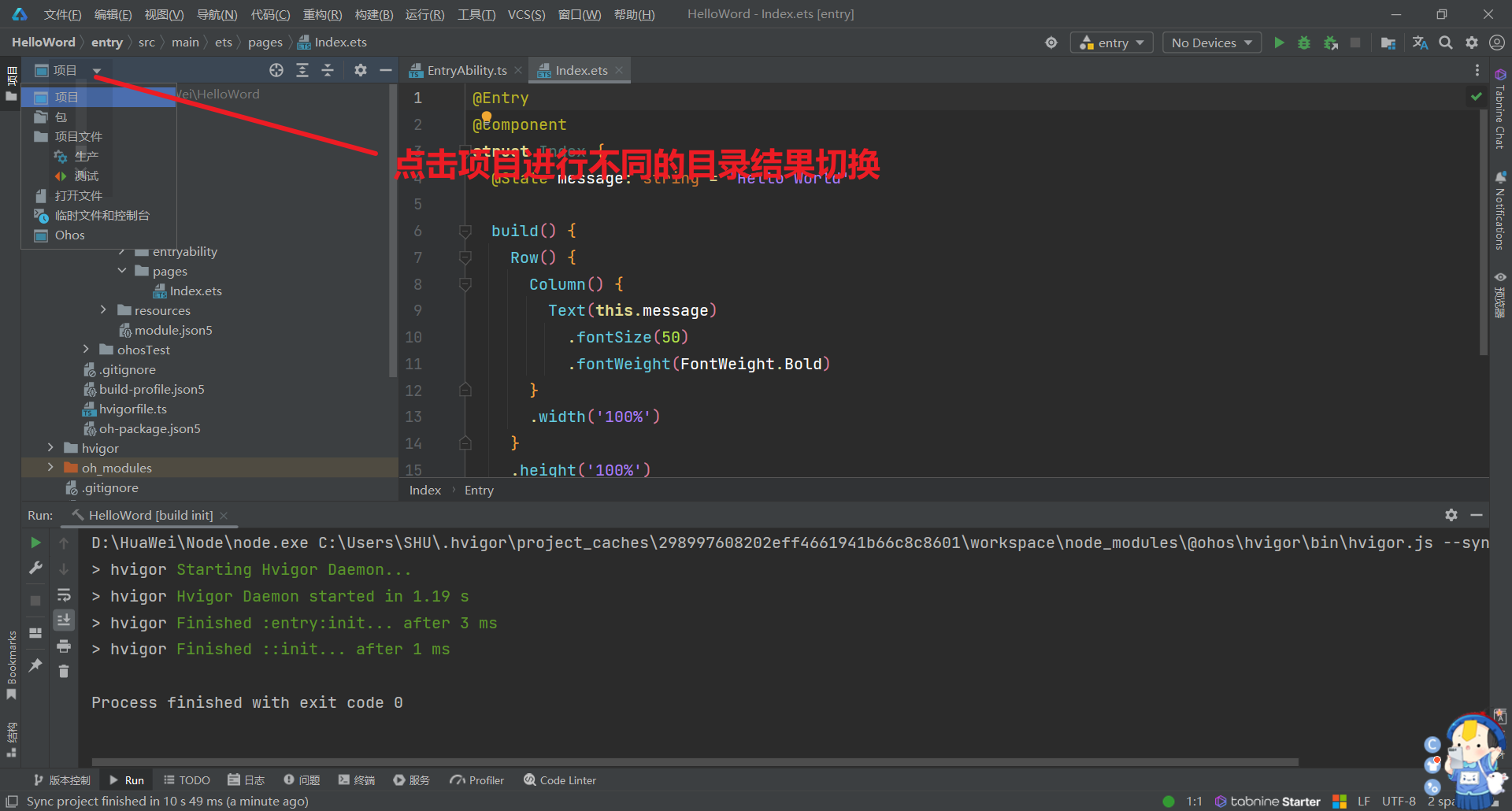Click the locate target icon near entry
This screenshot has height=811, width=1512.
tap(1051, 43)
